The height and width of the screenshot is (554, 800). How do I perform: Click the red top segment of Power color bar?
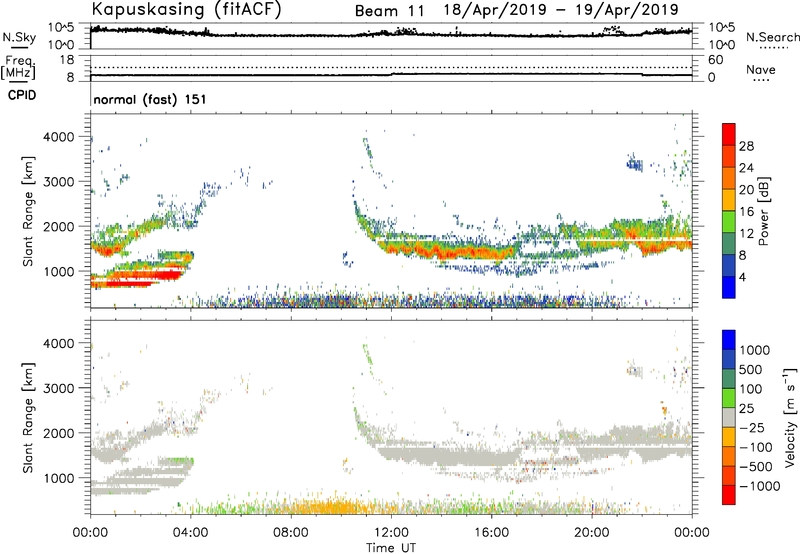click(x=729, y=134)
